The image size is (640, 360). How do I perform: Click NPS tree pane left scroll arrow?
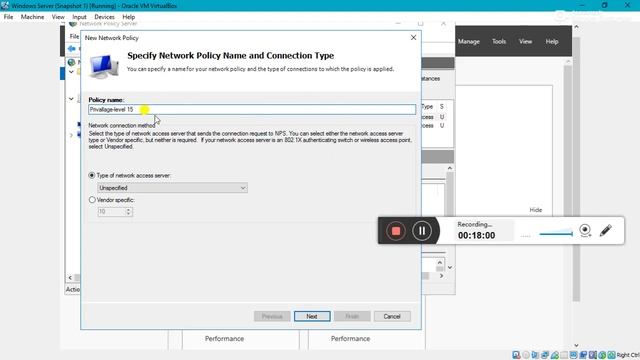[x=70, y=278]
